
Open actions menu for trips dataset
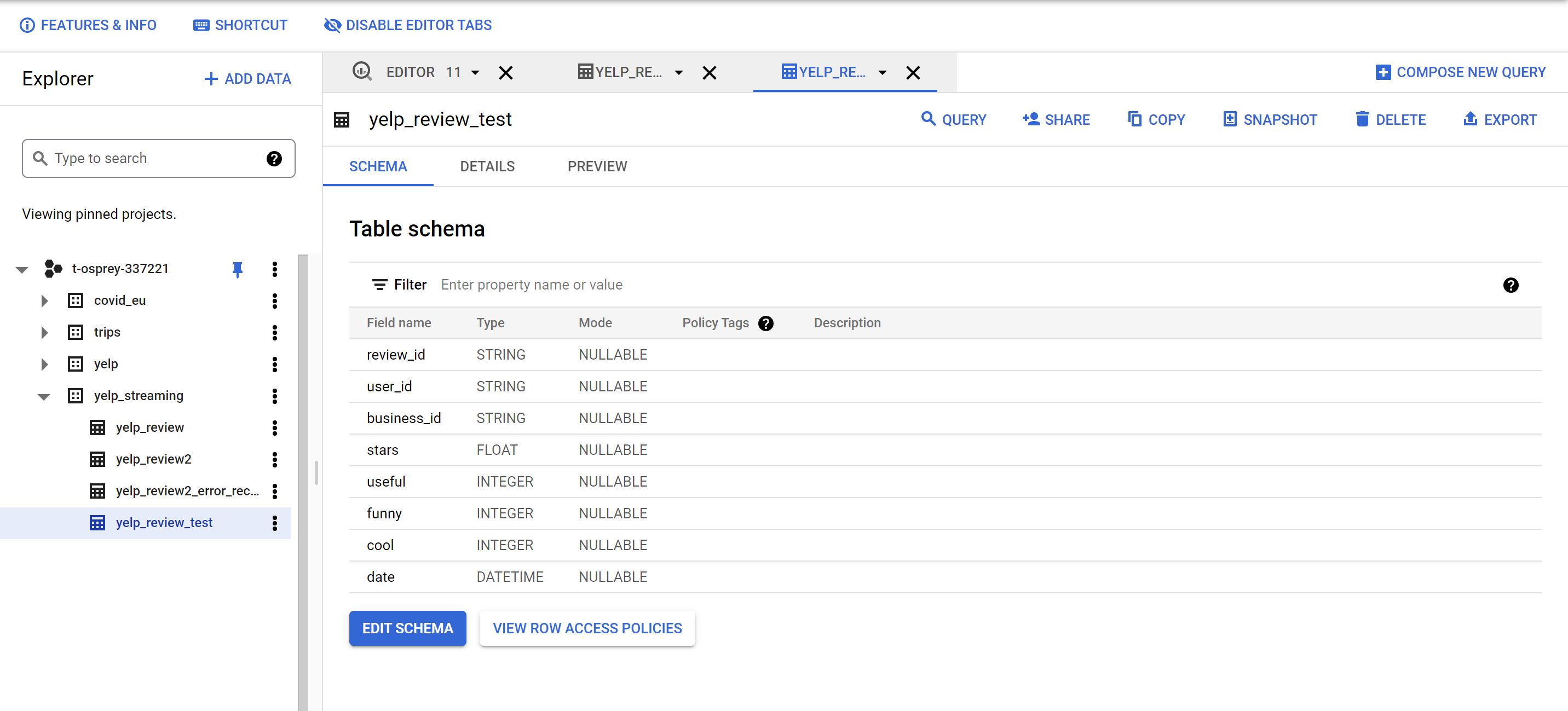point(274,332)
